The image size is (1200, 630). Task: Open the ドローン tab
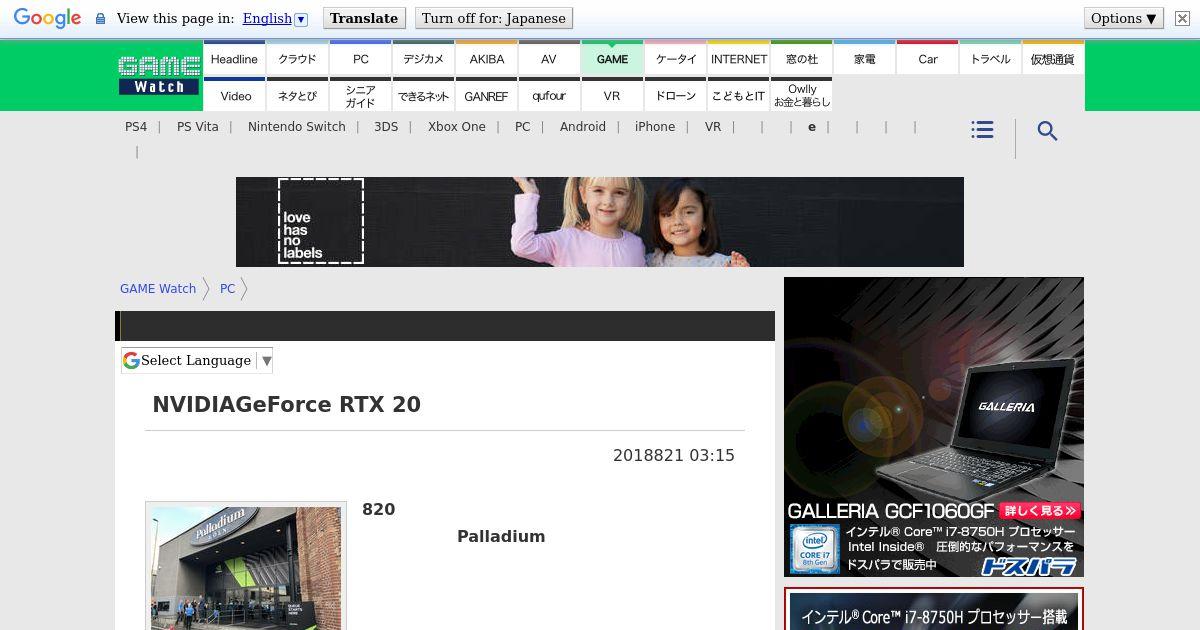[x=676, y=95]
